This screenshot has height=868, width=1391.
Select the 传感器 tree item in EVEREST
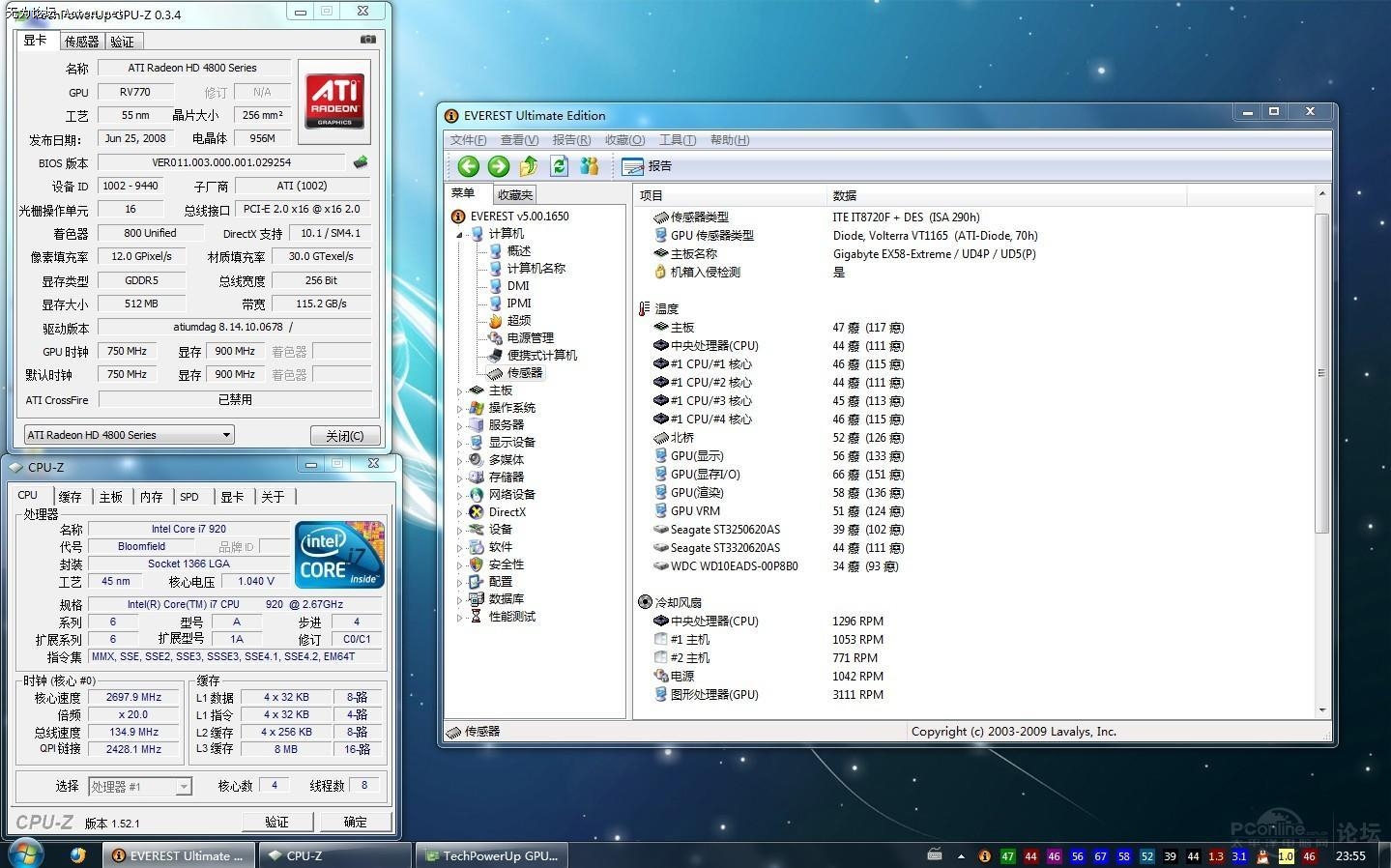point(515,373)
